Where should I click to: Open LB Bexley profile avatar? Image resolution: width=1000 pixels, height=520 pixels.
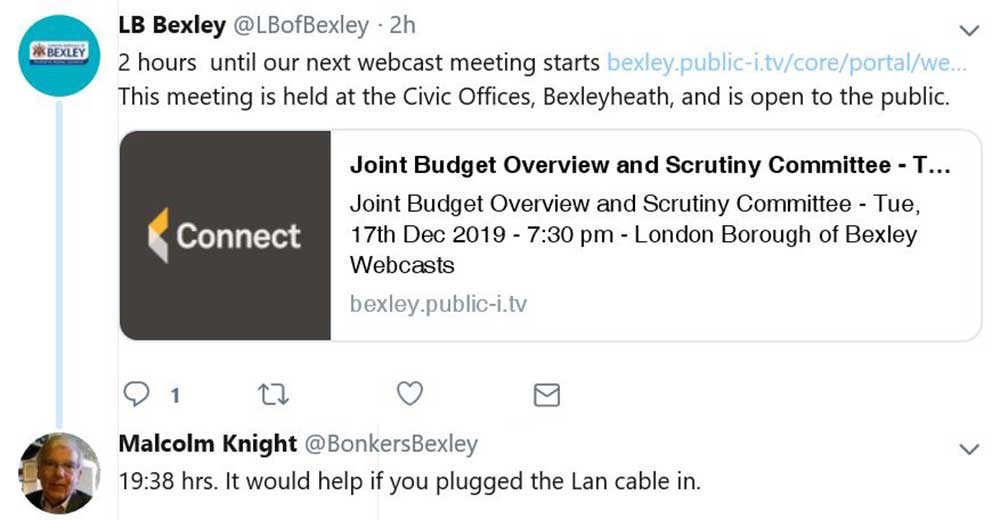pyautogui.click(x=59, y=56)
